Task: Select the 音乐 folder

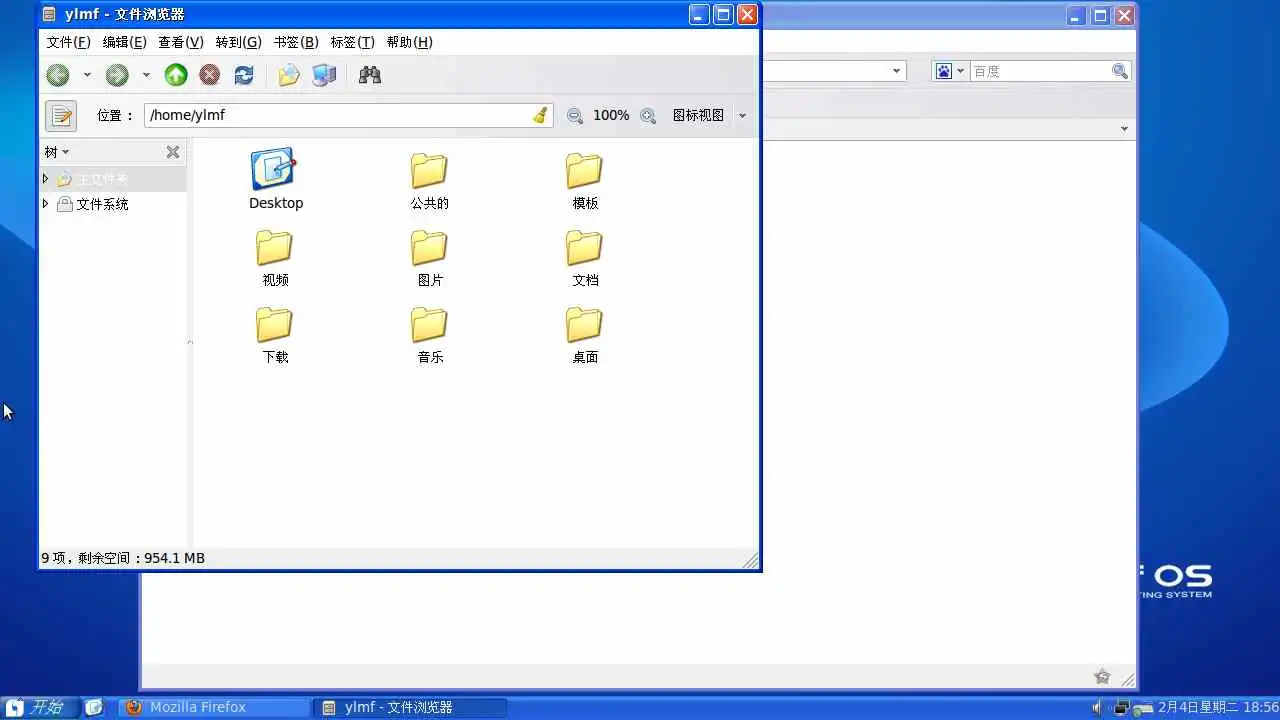Action: point(430,335)
